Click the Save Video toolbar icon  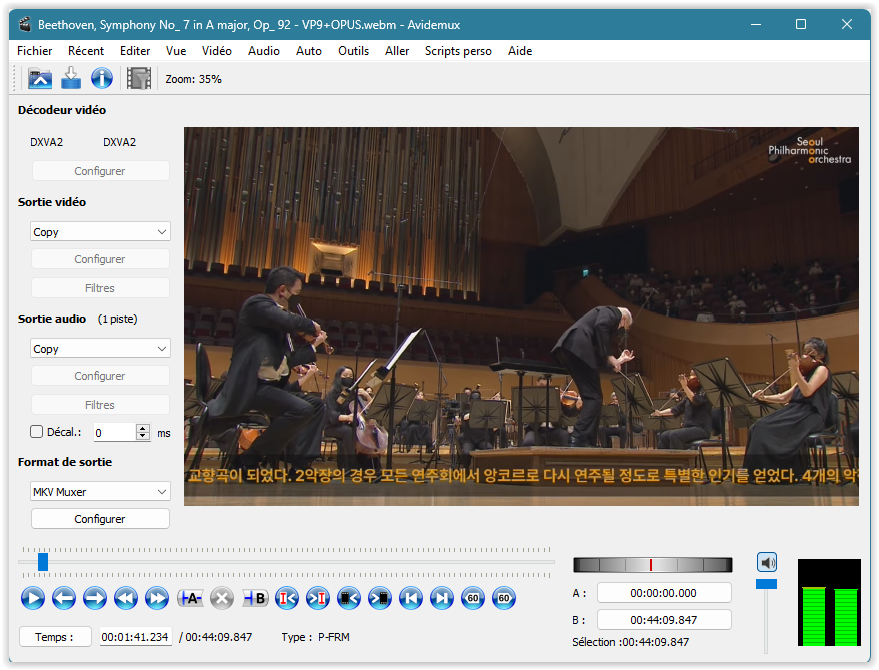[x=71, y=78]
